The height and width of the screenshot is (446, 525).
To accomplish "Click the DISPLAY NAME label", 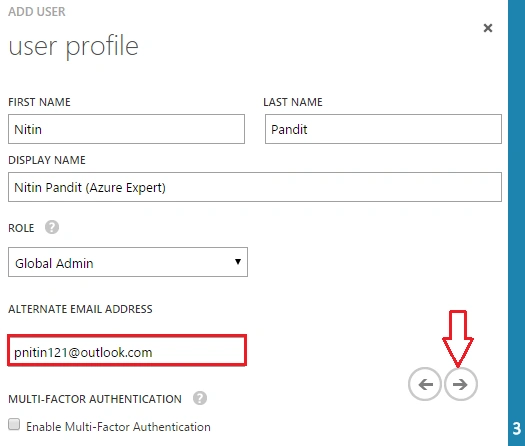I will (x=47, y=160).
